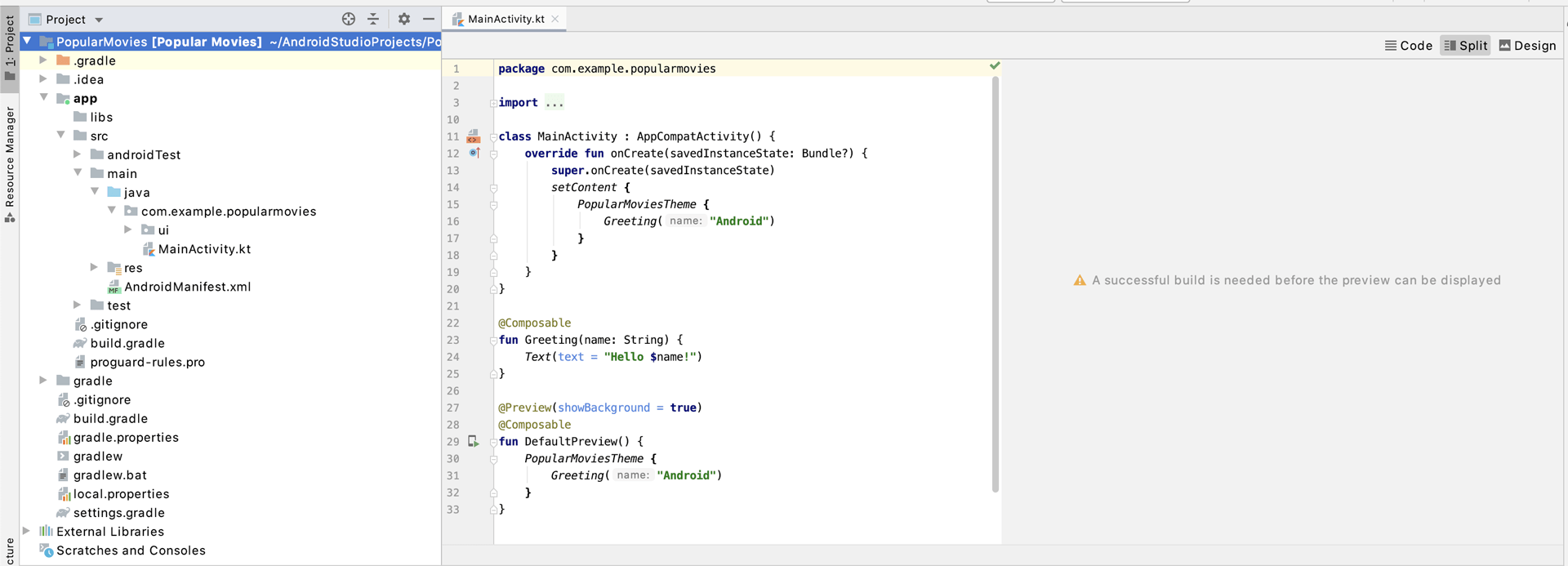Click the override gutter icon on line 12
This screenshot has width=1568, height=566.
474,153
